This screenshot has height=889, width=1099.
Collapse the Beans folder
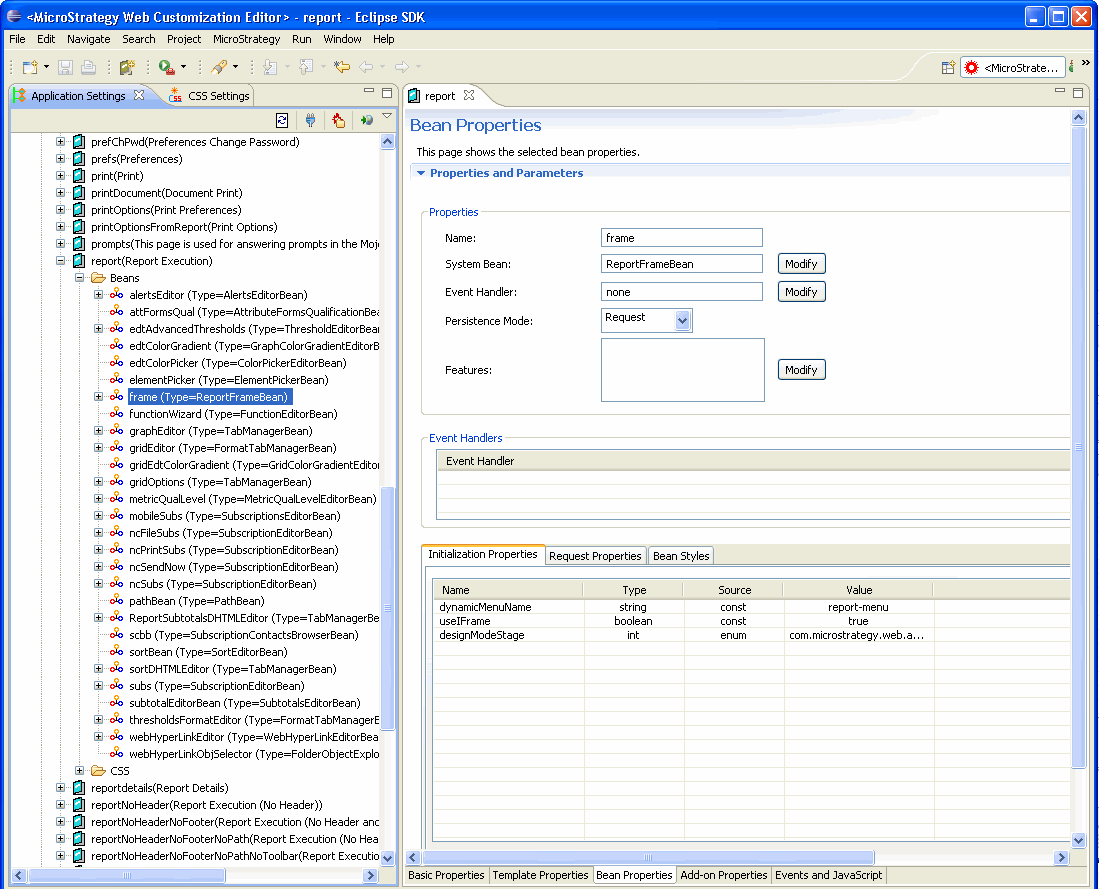pyautogui.click(x=79, y=278)
